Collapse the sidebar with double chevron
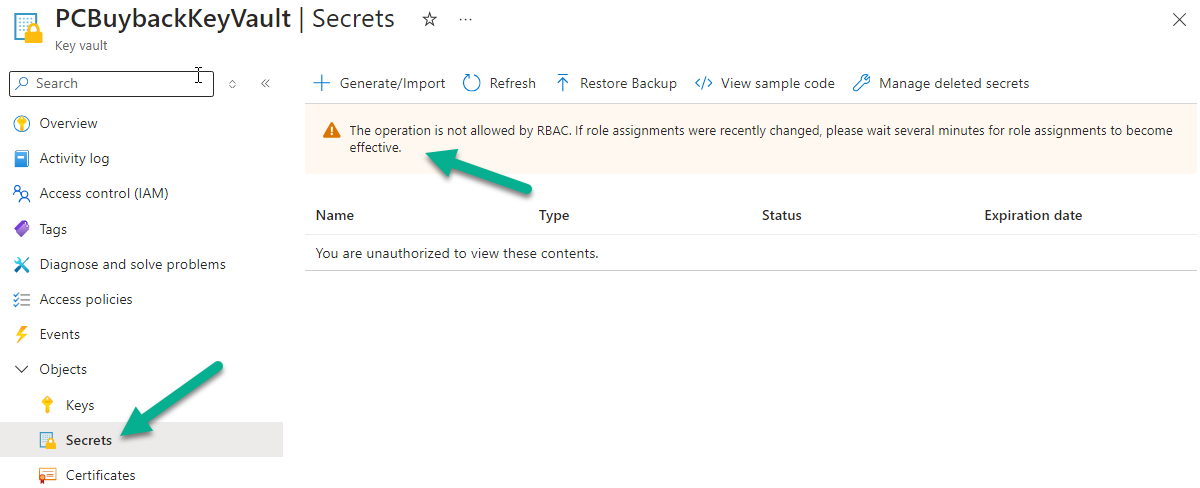 [x=265, y=84]
